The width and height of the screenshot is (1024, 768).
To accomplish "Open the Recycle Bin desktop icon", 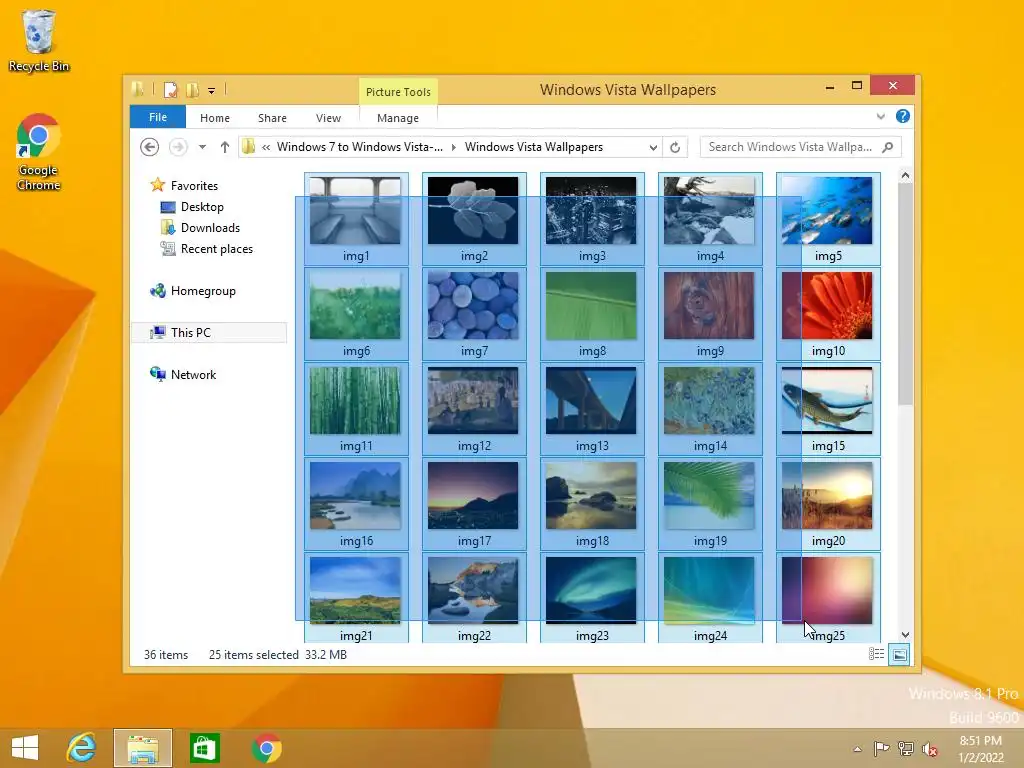I will click(x=39, y=40).
